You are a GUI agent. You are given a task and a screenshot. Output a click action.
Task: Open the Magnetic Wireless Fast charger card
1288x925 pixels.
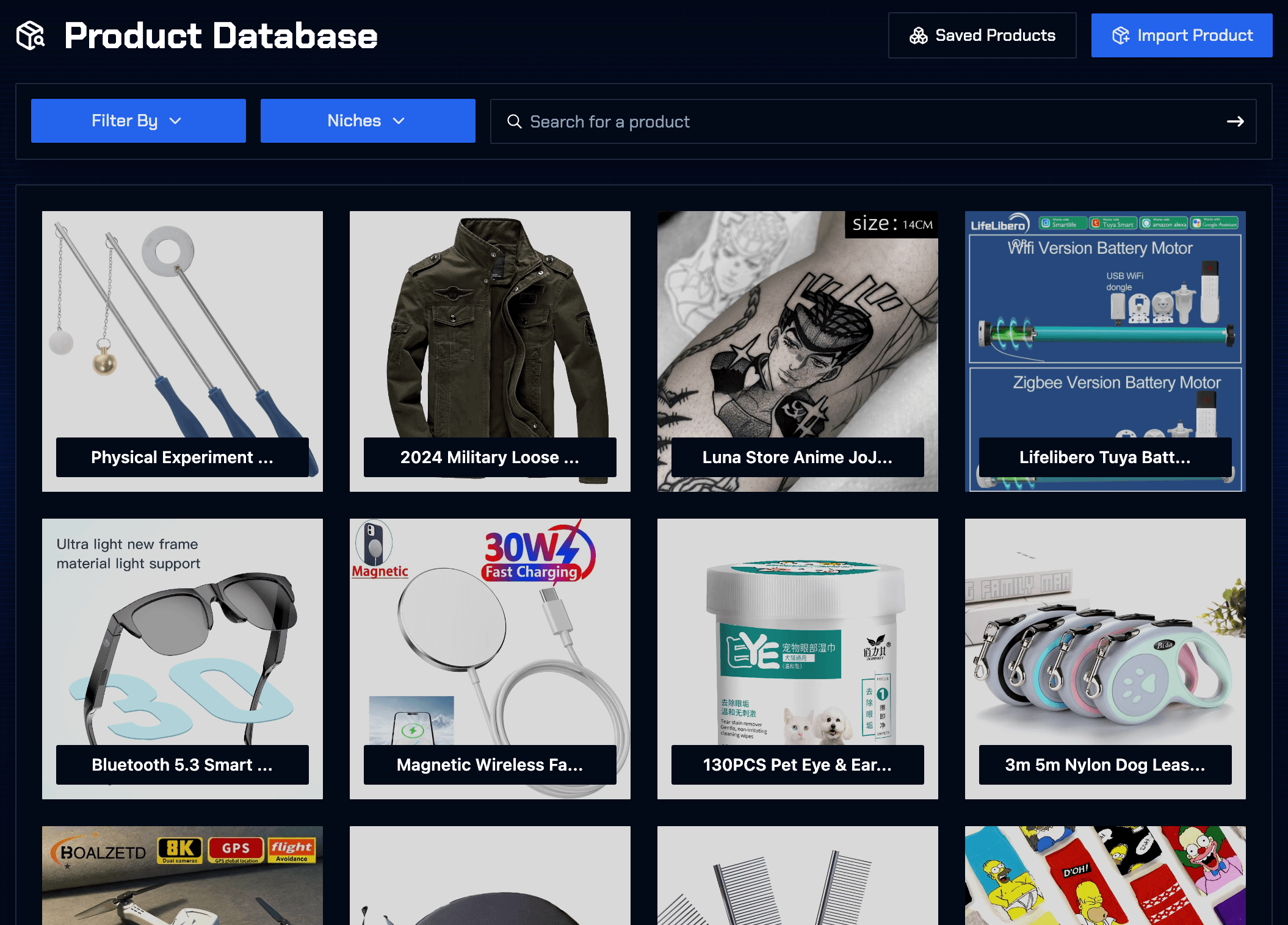pos(490,659)
